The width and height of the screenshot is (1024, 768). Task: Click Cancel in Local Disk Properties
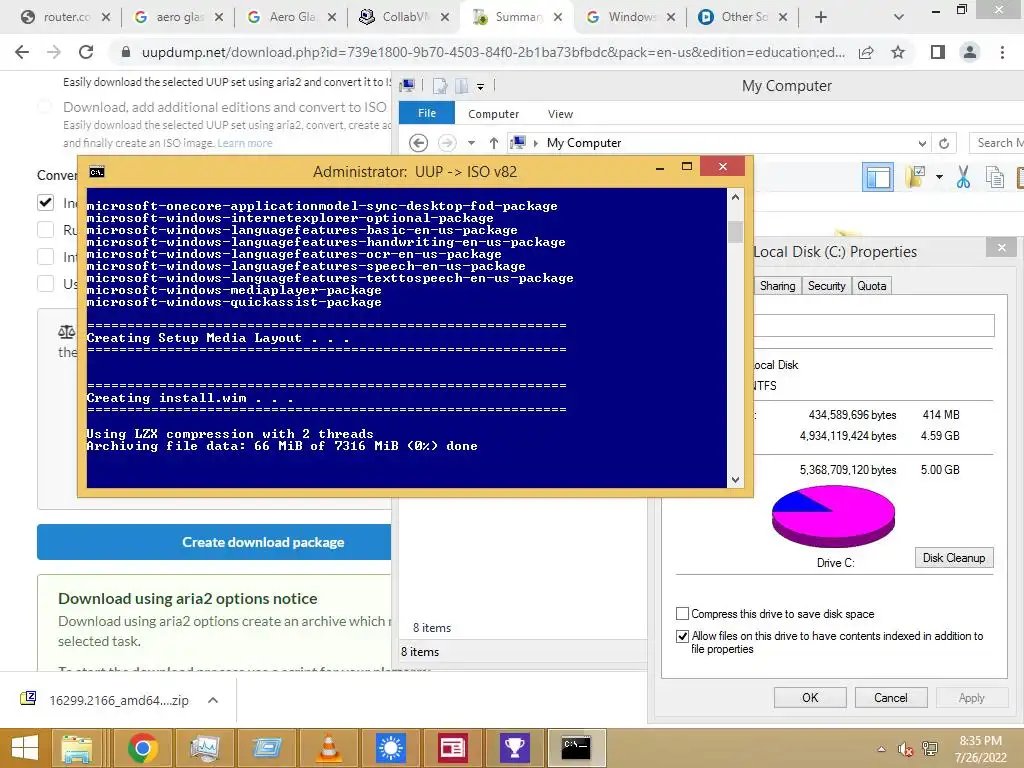point(891,697)
